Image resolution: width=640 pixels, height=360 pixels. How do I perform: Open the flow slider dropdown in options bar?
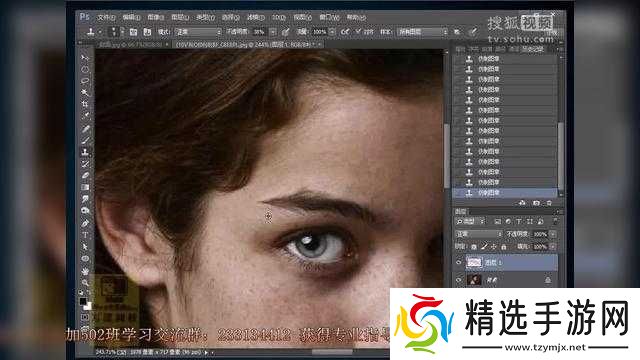332,32
